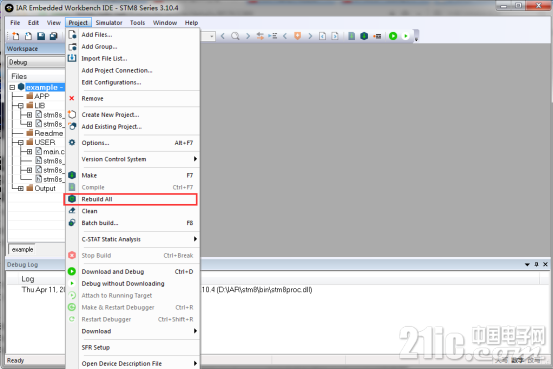
Task: Click the bookmark toggle icon in toolbar
Action: click(x=298, y=36)
